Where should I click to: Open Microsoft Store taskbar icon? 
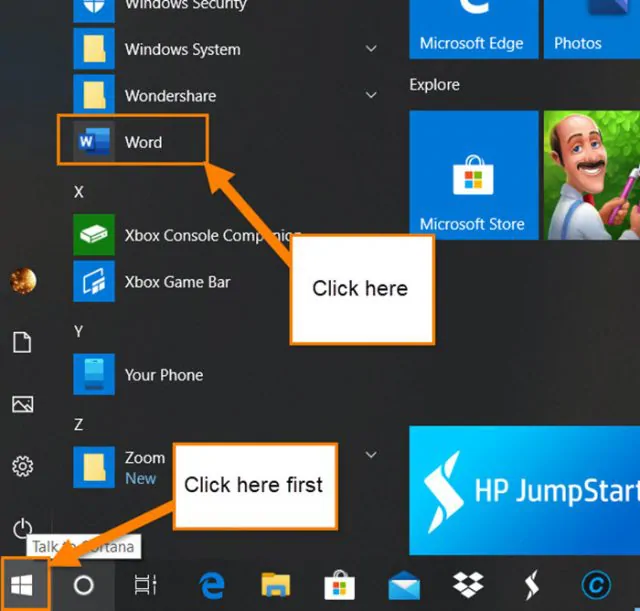coord(340,585)
